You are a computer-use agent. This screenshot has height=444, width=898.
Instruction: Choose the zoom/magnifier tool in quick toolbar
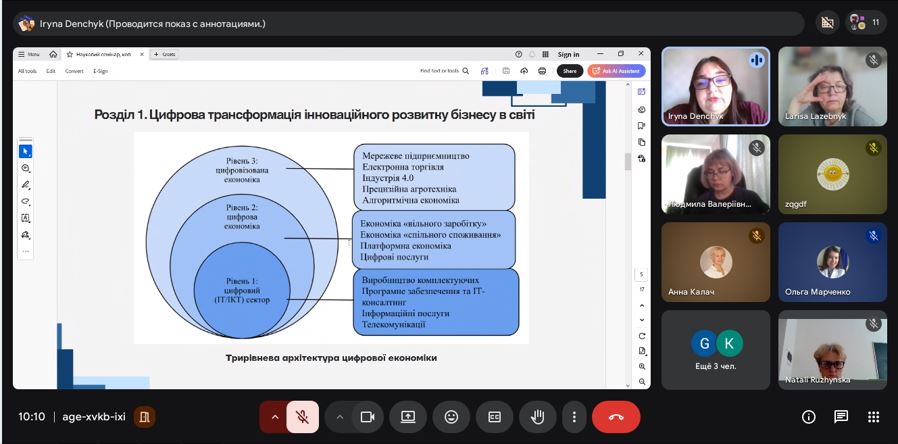[x=25, y=168]
